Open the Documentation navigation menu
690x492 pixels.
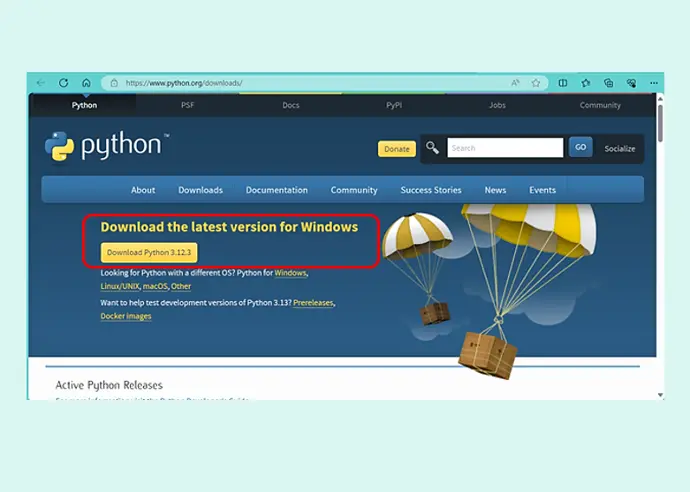pos(276,190)
